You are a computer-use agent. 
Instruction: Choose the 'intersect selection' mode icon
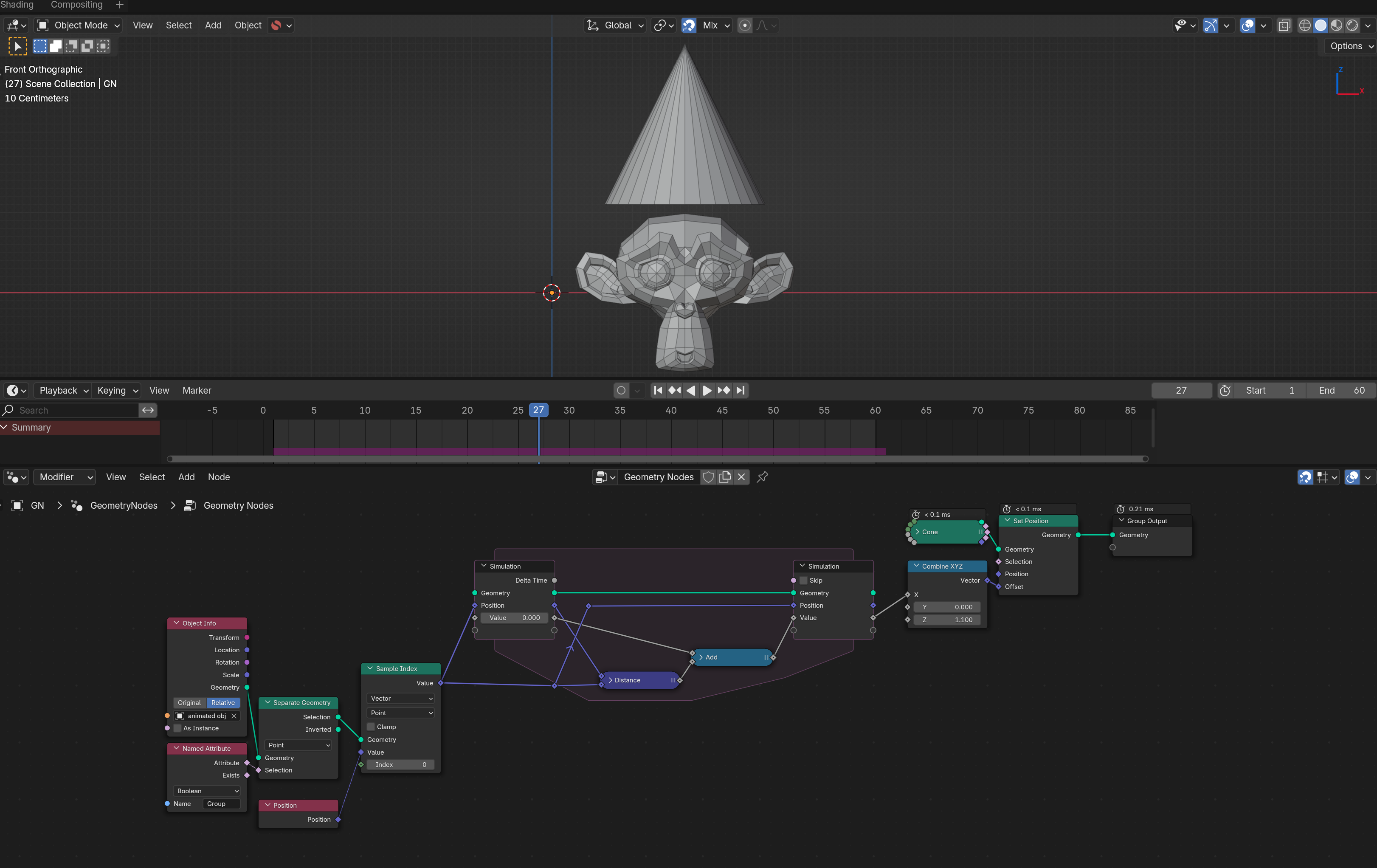(x=103, y=46)
